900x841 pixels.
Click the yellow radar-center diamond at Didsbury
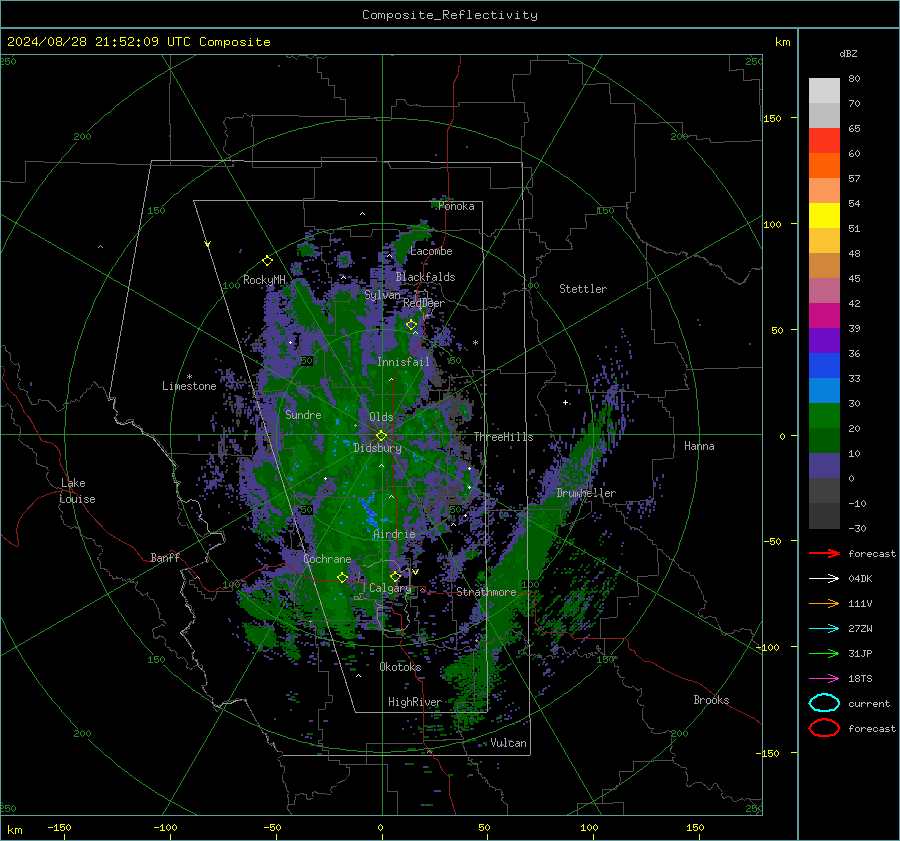click(381, 436)
